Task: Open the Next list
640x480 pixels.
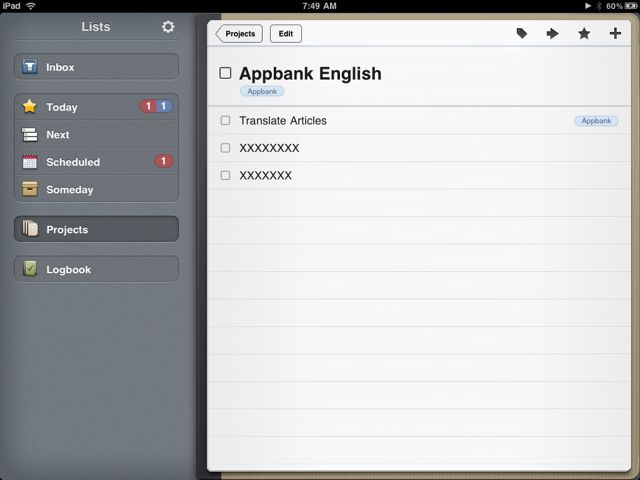Action: point(96,134)
